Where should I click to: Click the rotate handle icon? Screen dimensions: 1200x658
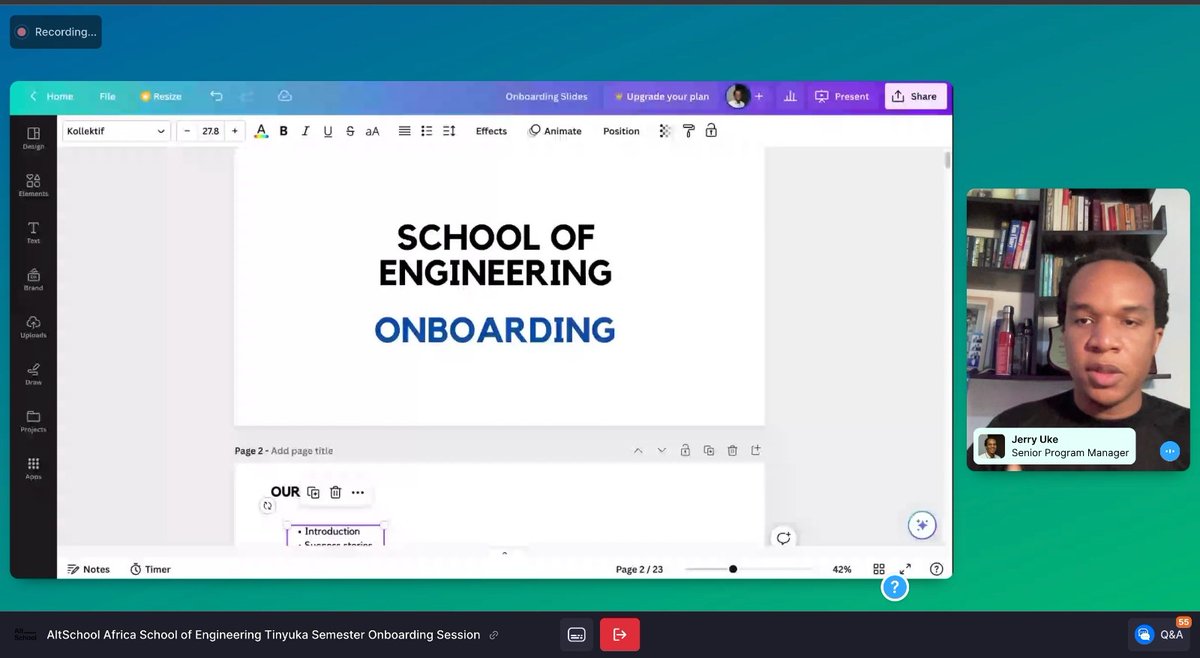pos(267,506)
